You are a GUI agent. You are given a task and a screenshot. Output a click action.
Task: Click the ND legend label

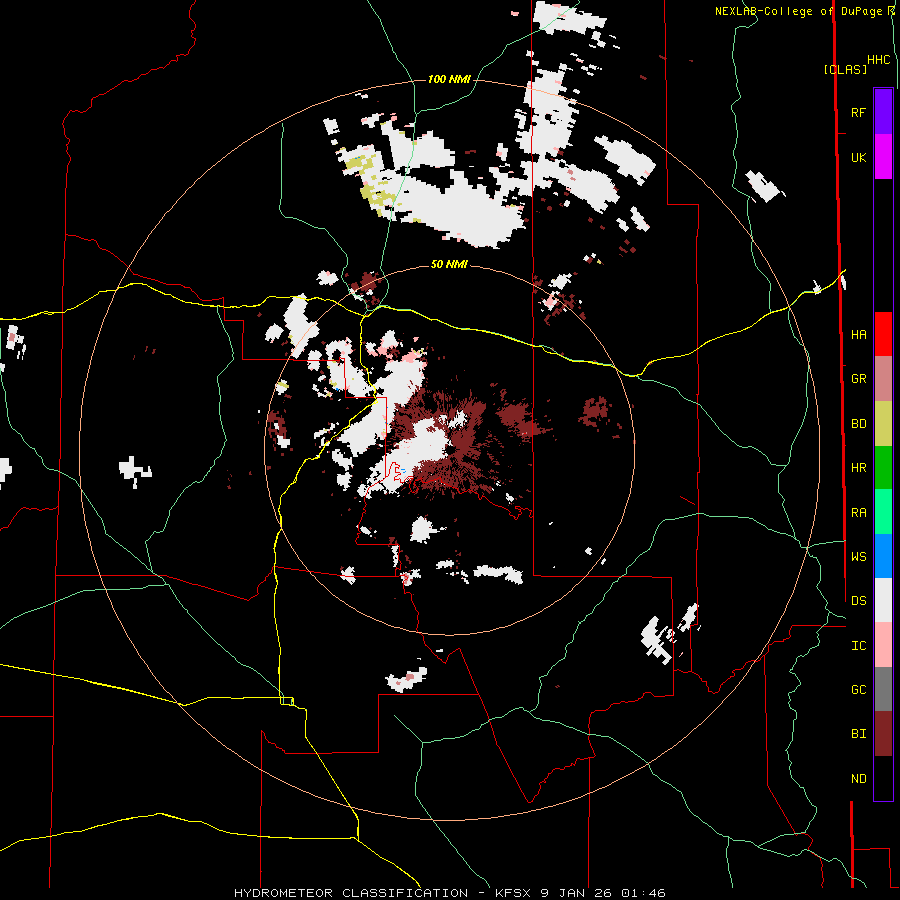coord(858,779)
